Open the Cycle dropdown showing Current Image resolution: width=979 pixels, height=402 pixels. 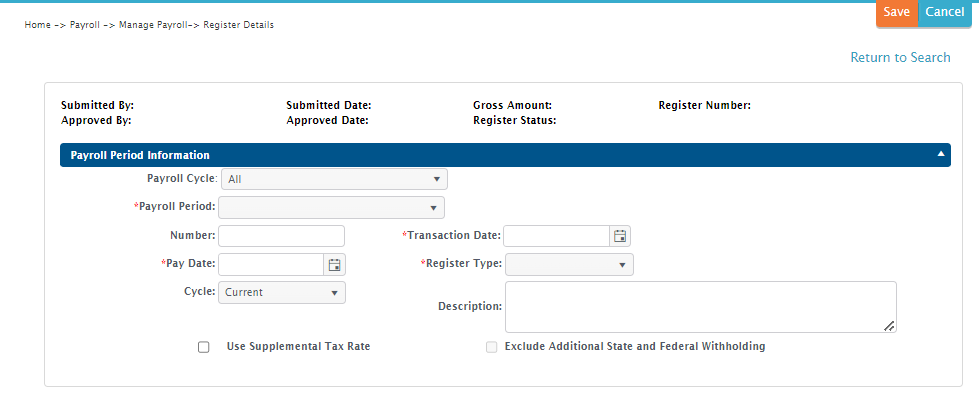tap(281, 293)
